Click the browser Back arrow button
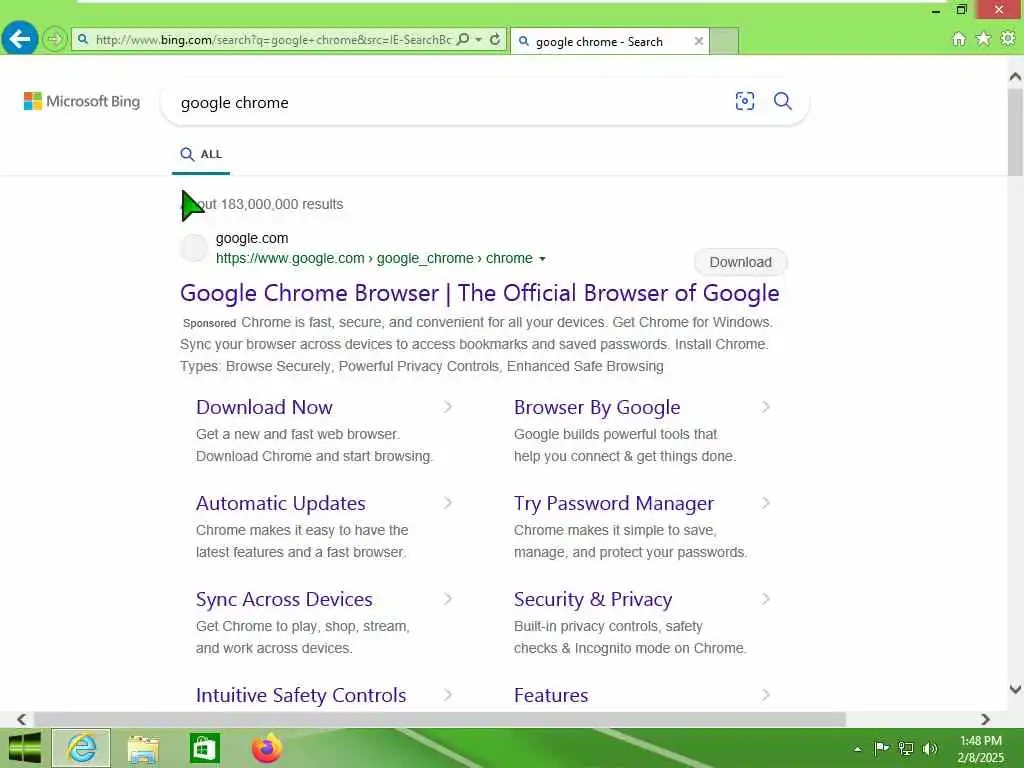1024x768 pixels. [x=20, y=39]
